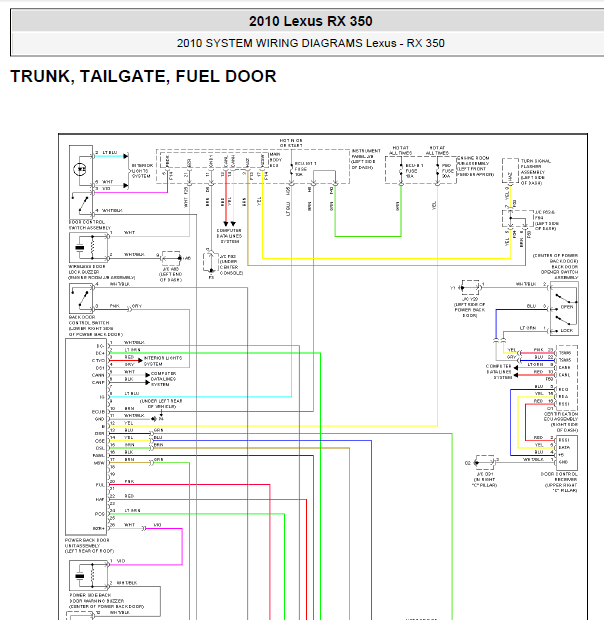Click the 'J/C F62/6 F64' connector label
The image size is (604, 620).
tap(543, 215)
